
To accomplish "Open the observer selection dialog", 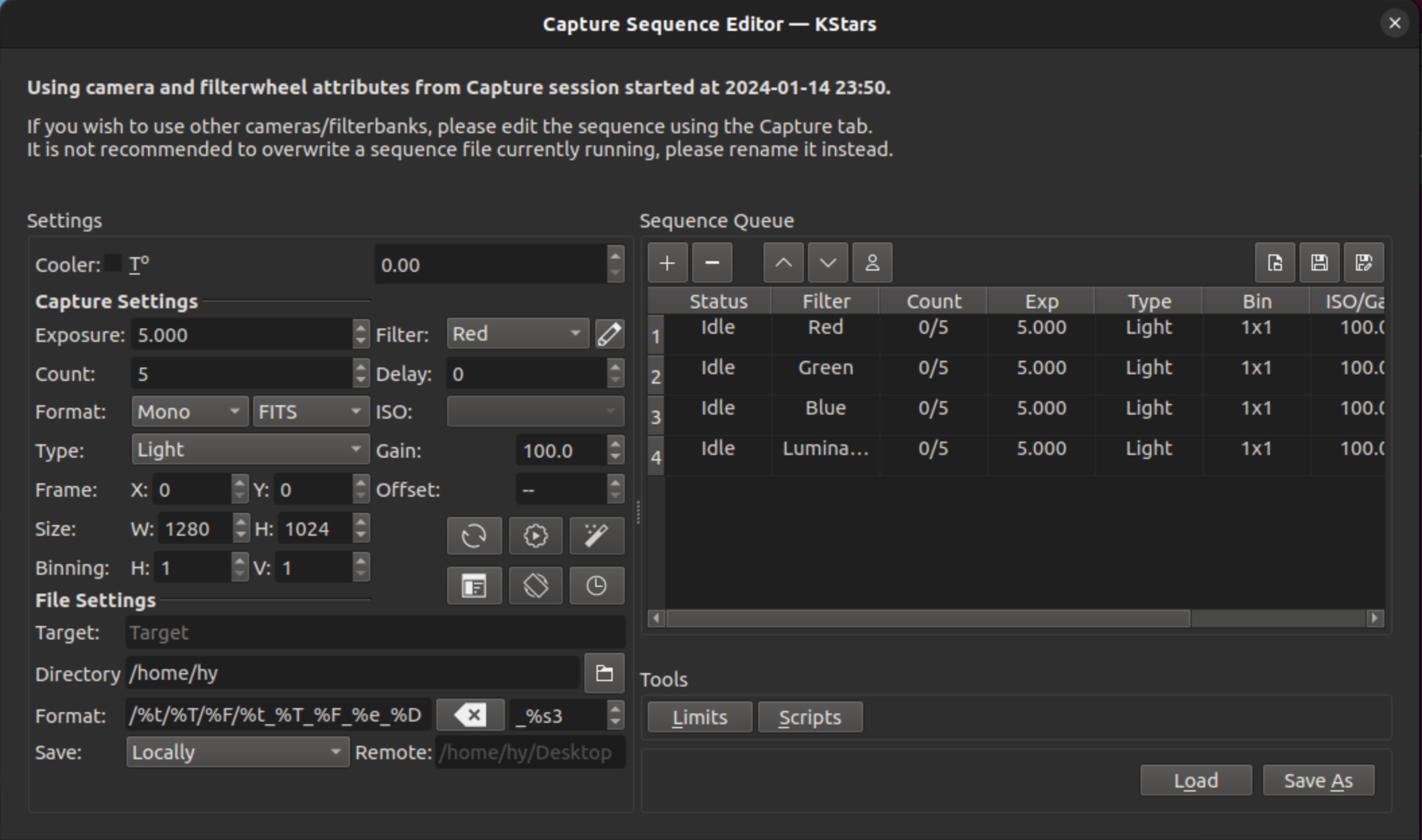I will click(873, 262).
